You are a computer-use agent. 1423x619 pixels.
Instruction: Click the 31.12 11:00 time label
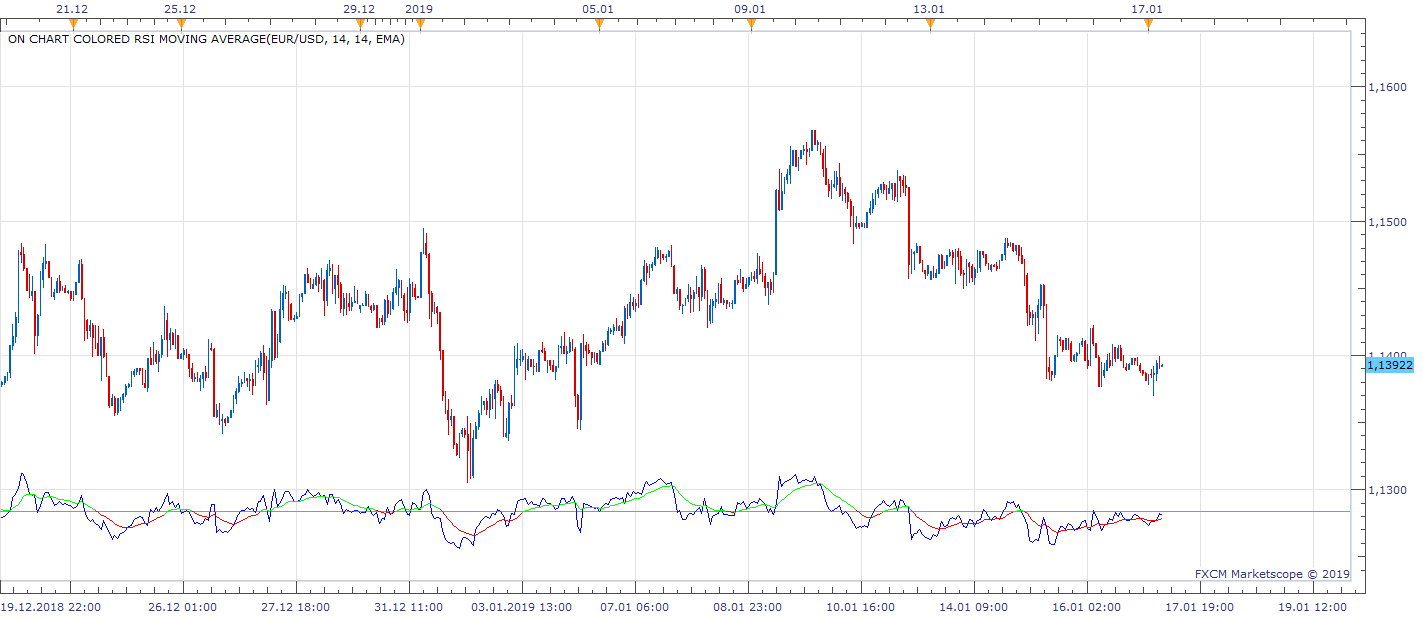pyautogui.click(x=408, y=607)
